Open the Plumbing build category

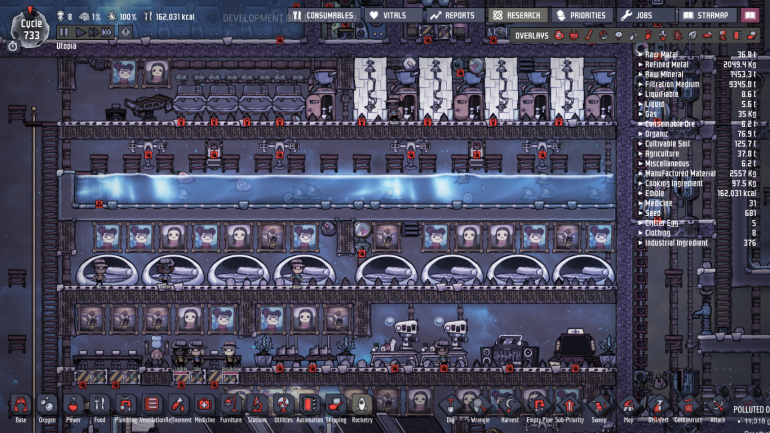[x=126, y=406]
